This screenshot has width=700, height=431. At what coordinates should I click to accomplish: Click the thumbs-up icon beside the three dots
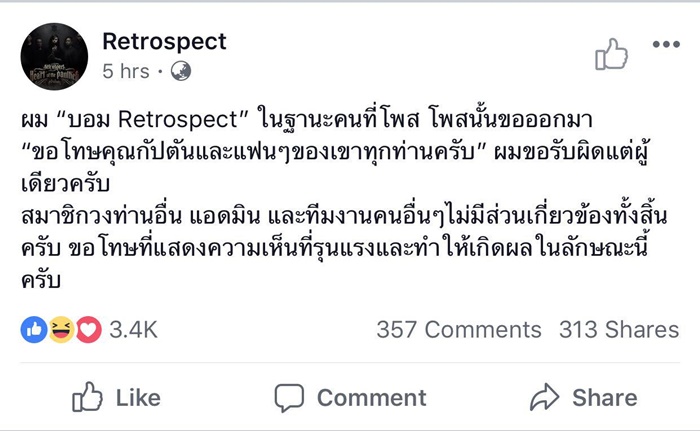[611, 55]
